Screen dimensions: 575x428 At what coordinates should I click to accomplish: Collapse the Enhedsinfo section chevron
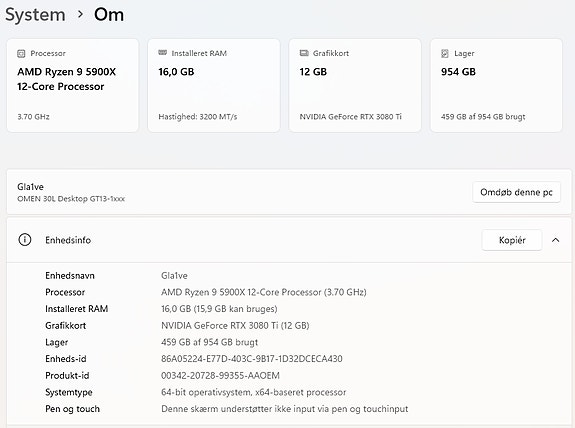(x=556, y=240)
